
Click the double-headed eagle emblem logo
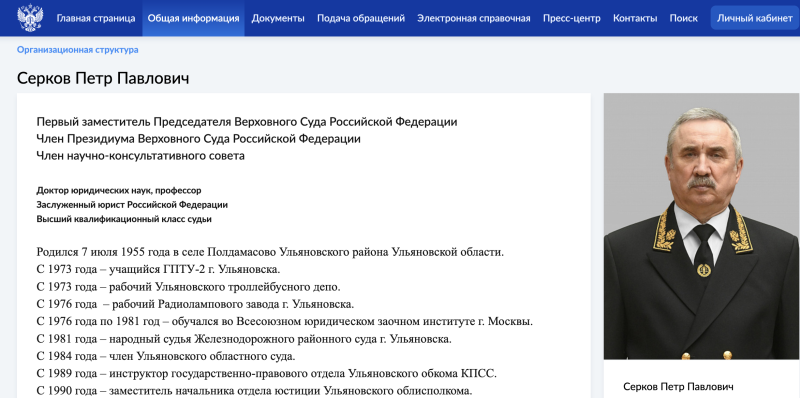[x=30, y=18]
